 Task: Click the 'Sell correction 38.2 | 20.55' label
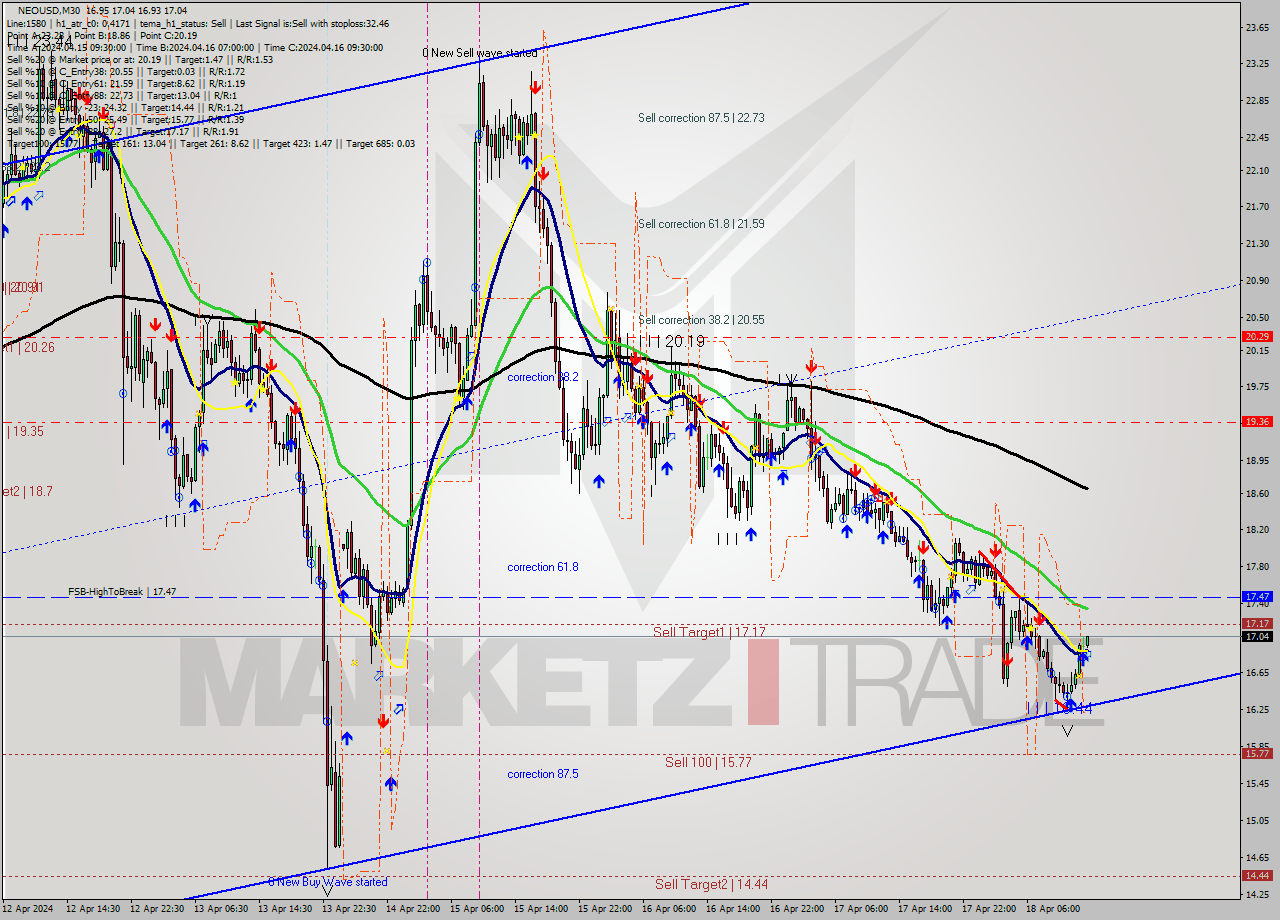click(701, 320)
